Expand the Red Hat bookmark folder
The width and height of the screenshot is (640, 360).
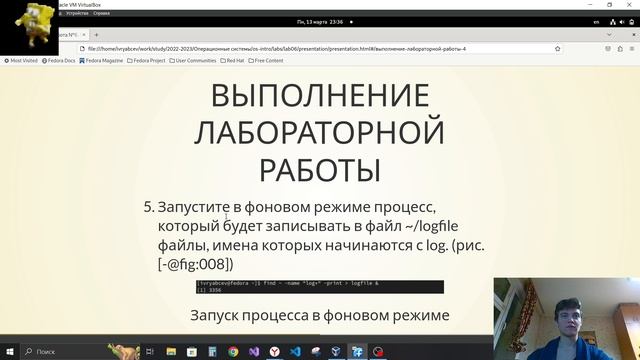pyautogui.click(x=232, y=60)
